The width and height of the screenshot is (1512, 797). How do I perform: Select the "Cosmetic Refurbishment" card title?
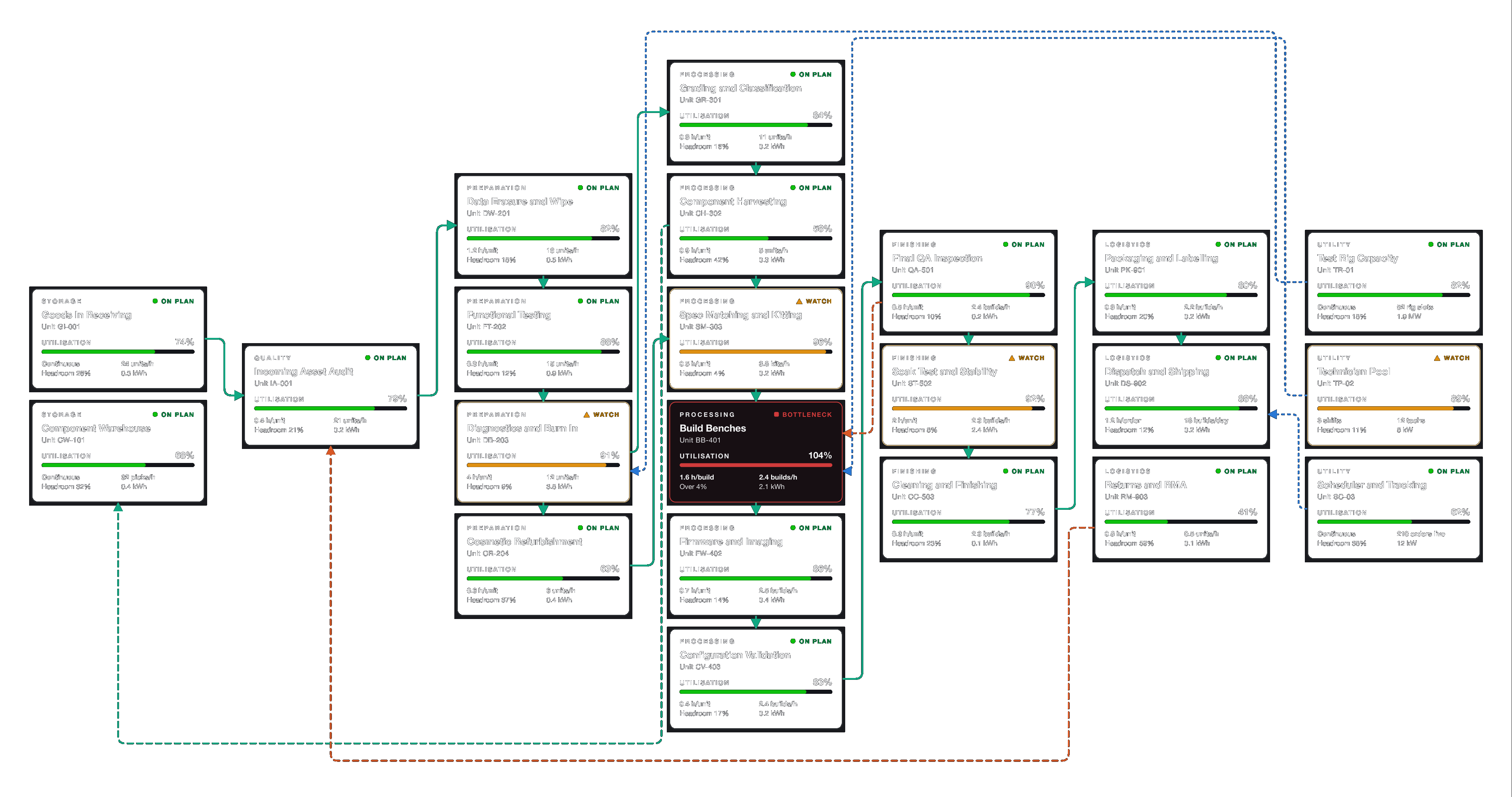point(524,542)
